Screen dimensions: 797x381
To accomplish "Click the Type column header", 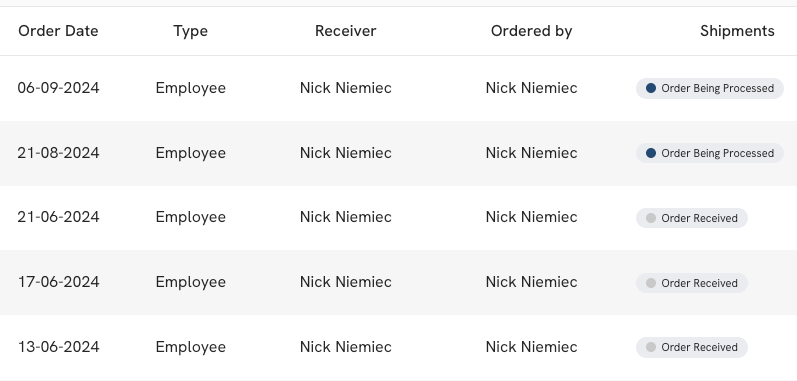I will (x=191, y=31).
